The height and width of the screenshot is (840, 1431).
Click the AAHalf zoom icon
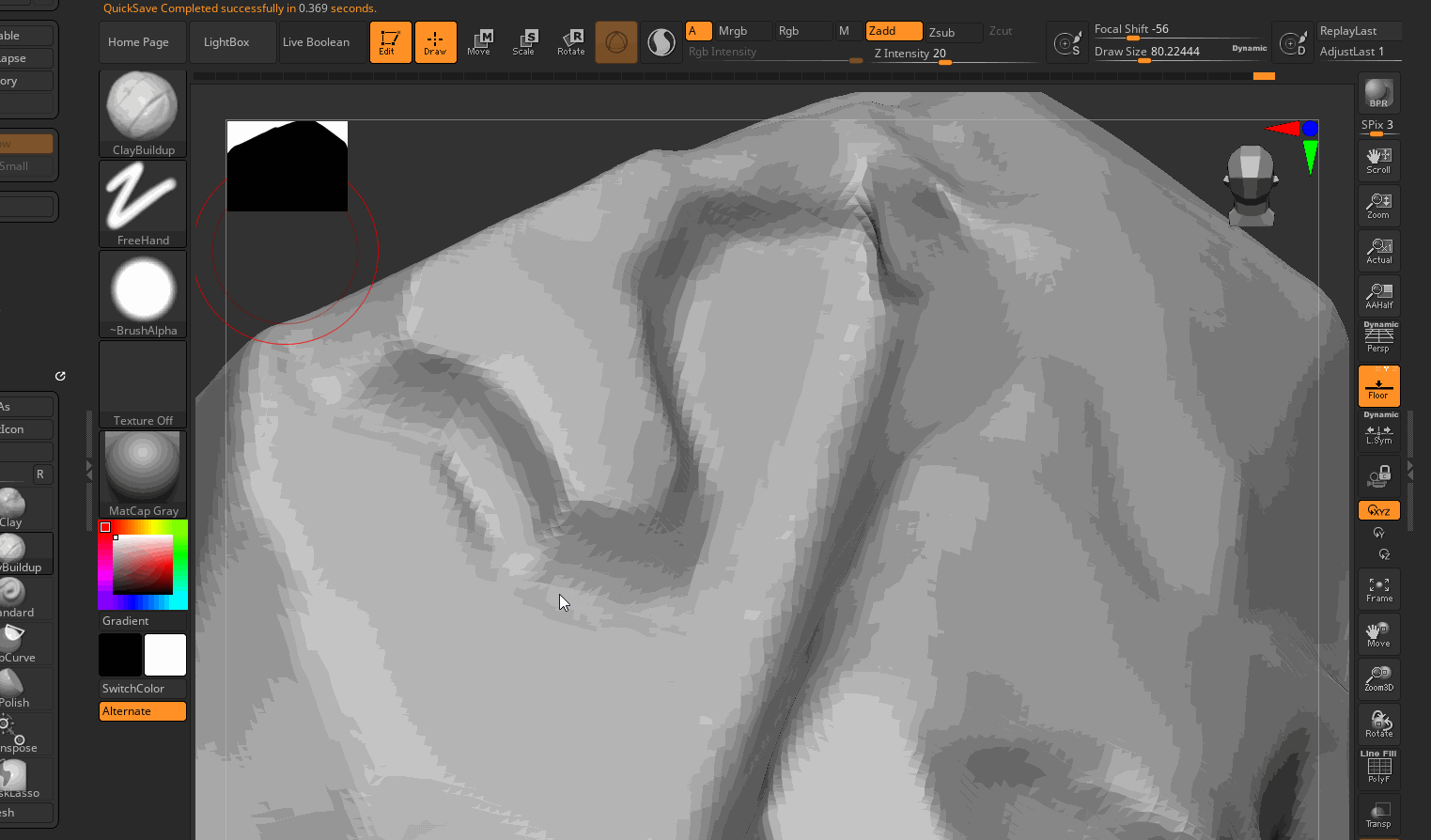[1378, 296]
